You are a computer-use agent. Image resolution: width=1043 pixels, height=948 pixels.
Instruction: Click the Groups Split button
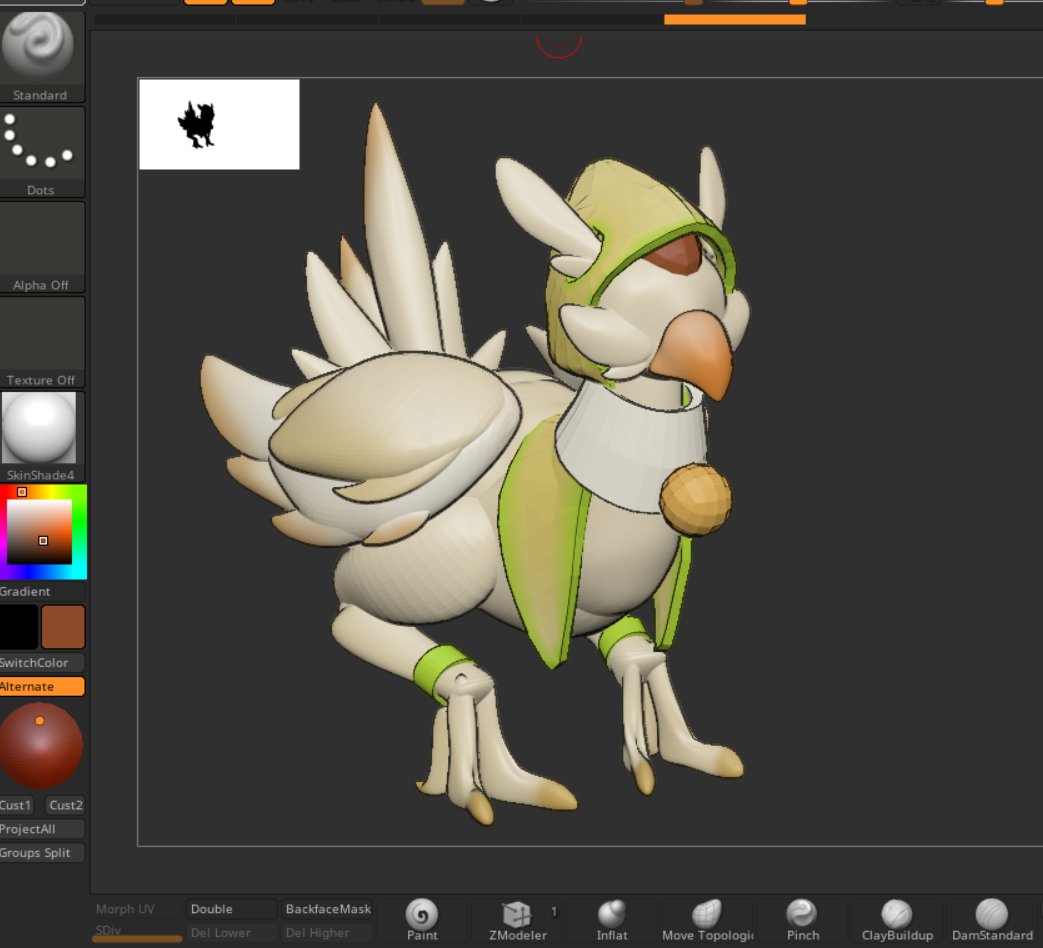(41, 853)
